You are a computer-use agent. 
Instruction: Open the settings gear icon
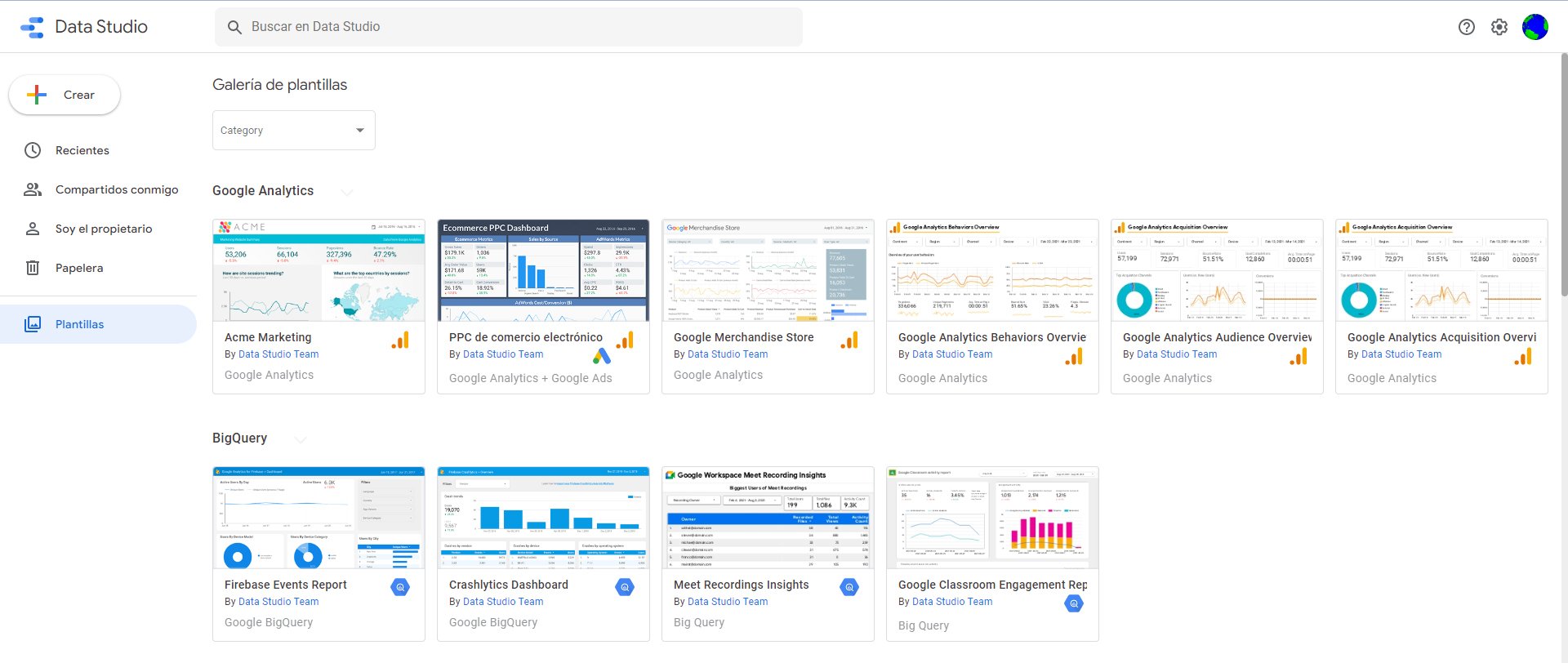[1499, 27]
